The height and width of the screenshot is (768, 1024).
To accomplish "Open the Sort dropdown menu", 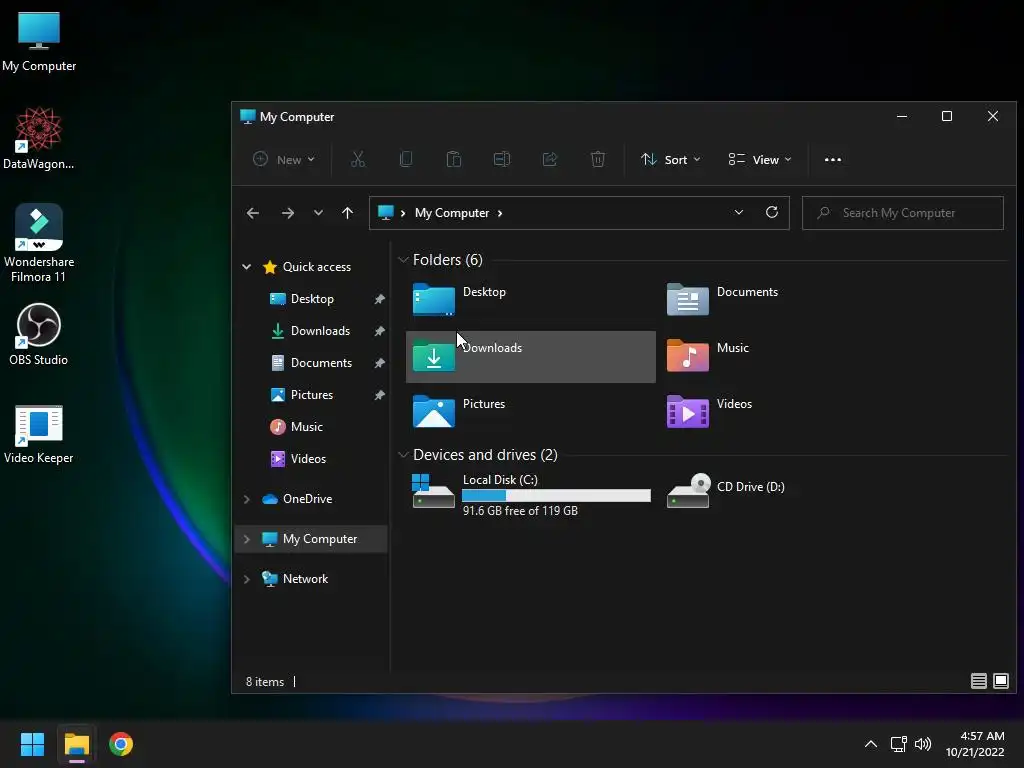I will click(671, 159).
